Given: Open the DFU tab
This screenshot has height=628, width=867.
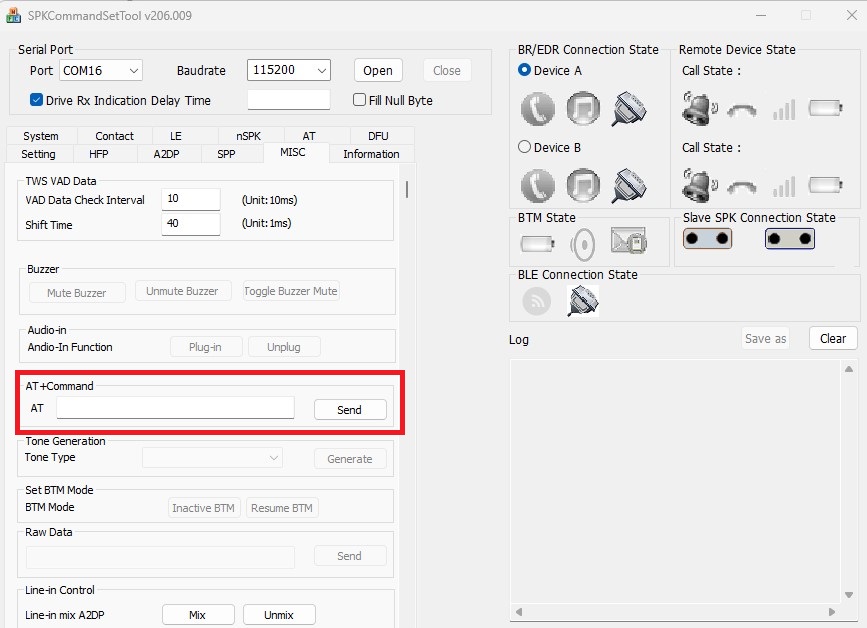Looking at the screenshot, I should pyautogui.click(x=378, y=136).
